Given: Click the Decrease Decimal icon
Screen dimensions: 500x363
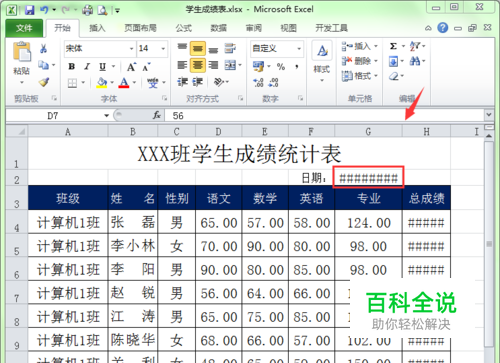Looking at the screenshot, I should (273, 82).
